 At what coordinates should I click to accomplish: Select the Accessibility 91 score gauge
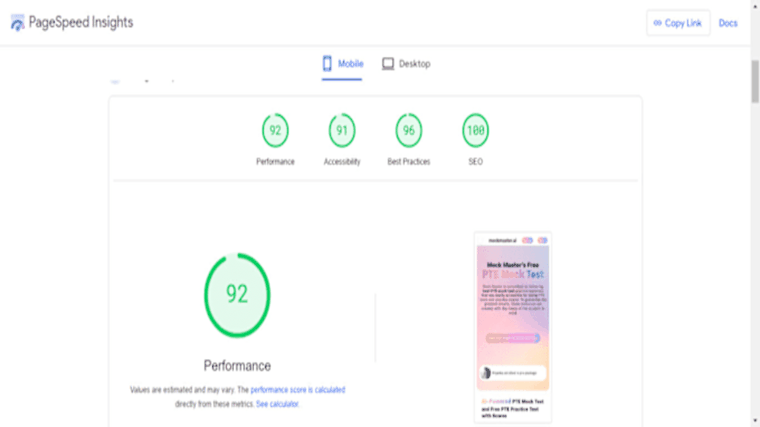coord(342,130)
